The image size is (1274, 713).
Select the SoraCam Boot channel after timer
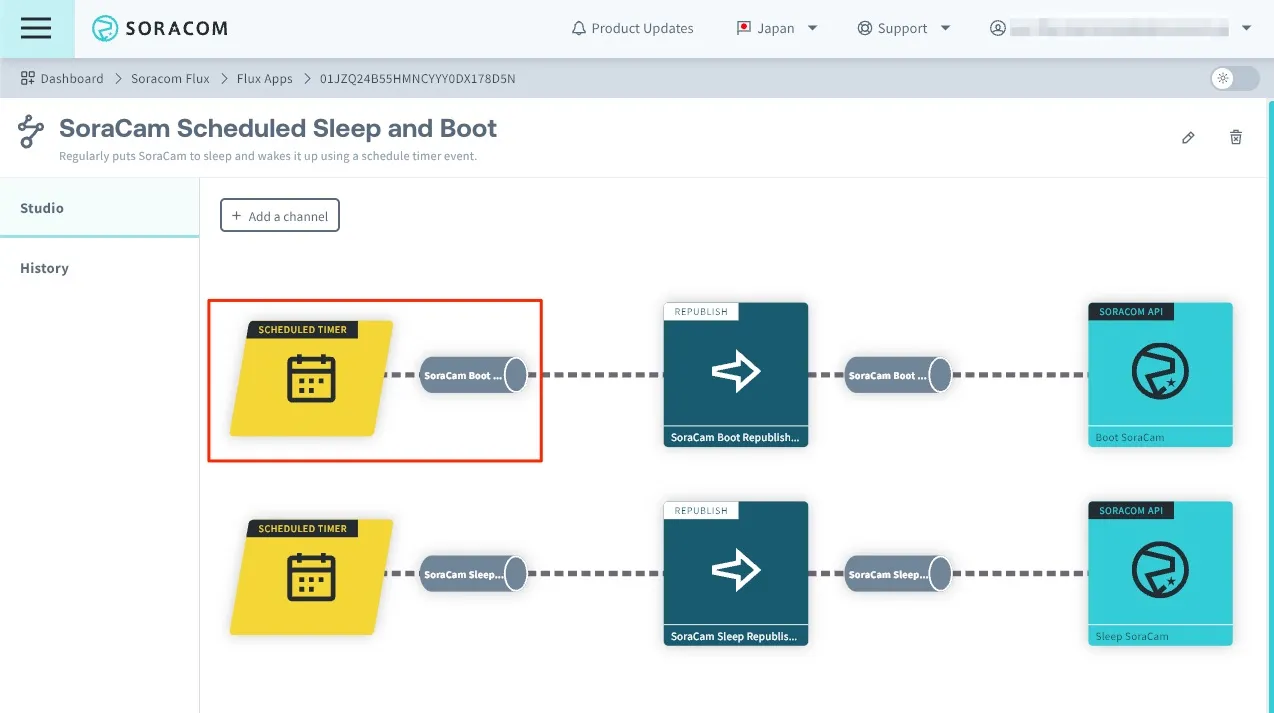[473, 375]
